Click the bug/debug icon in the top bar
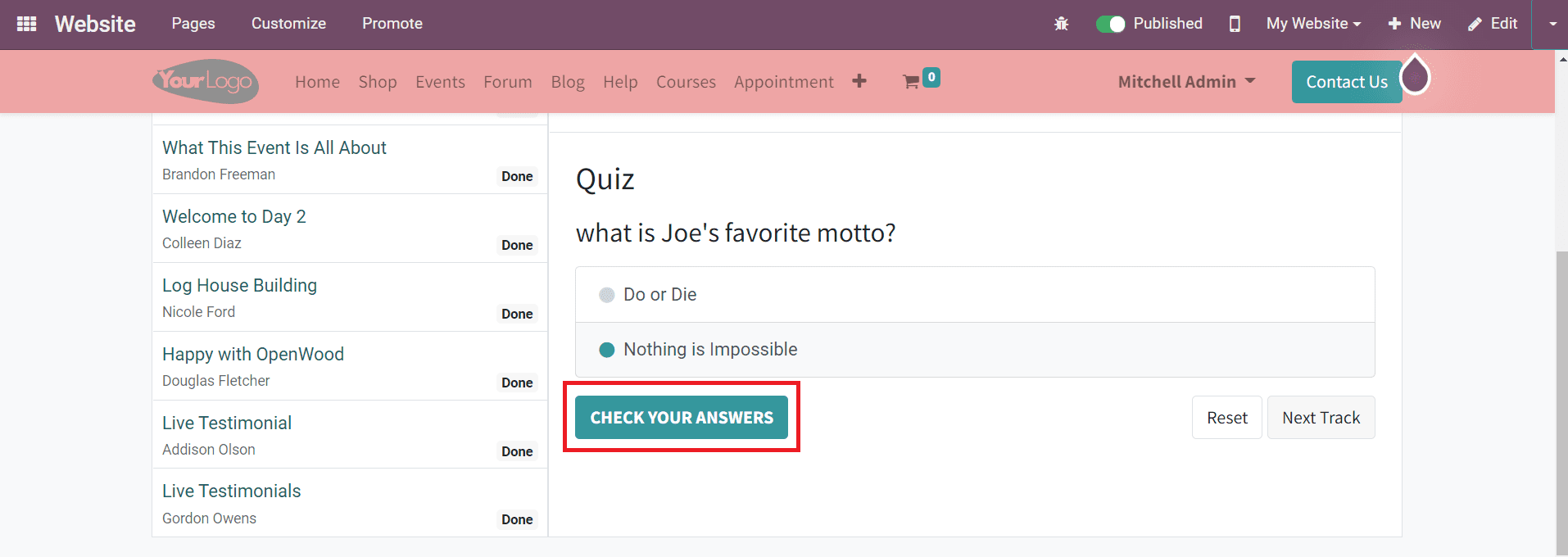 [1061, 25]
